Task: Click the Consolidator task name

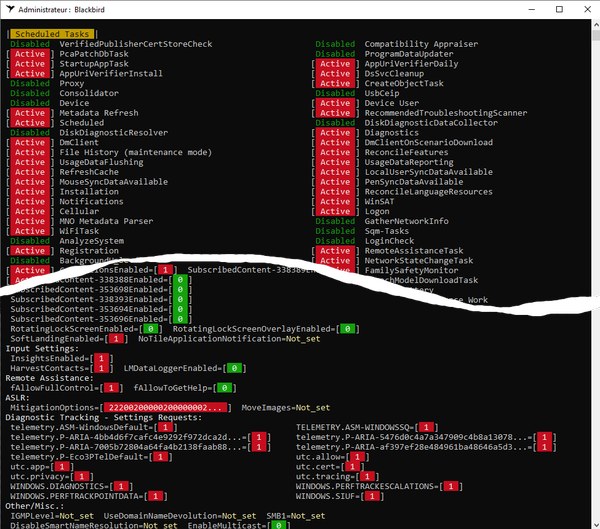Action: (89, 93)
